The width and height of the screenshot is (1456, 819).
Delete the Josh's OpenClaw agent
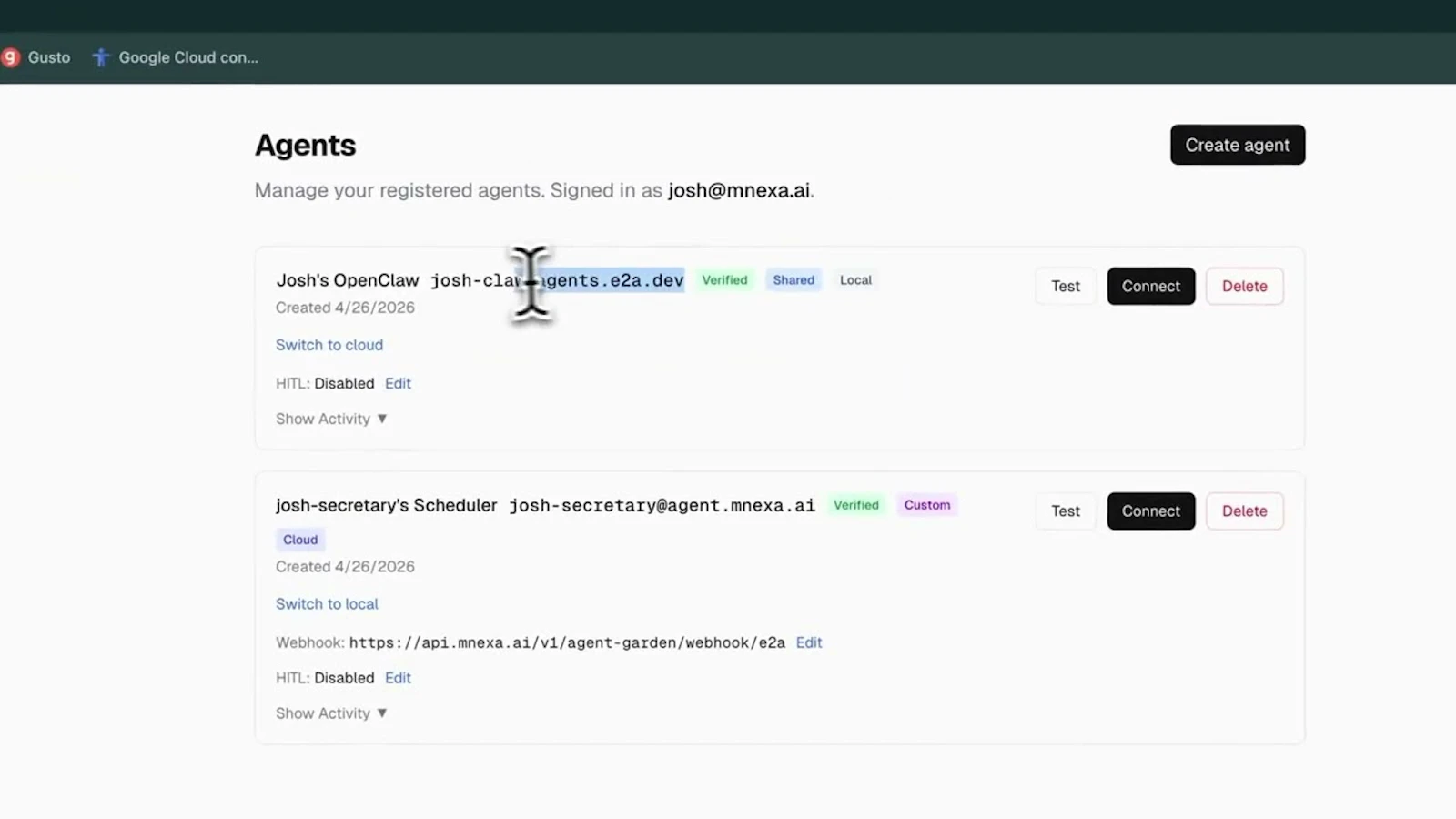click(1245, 286)
